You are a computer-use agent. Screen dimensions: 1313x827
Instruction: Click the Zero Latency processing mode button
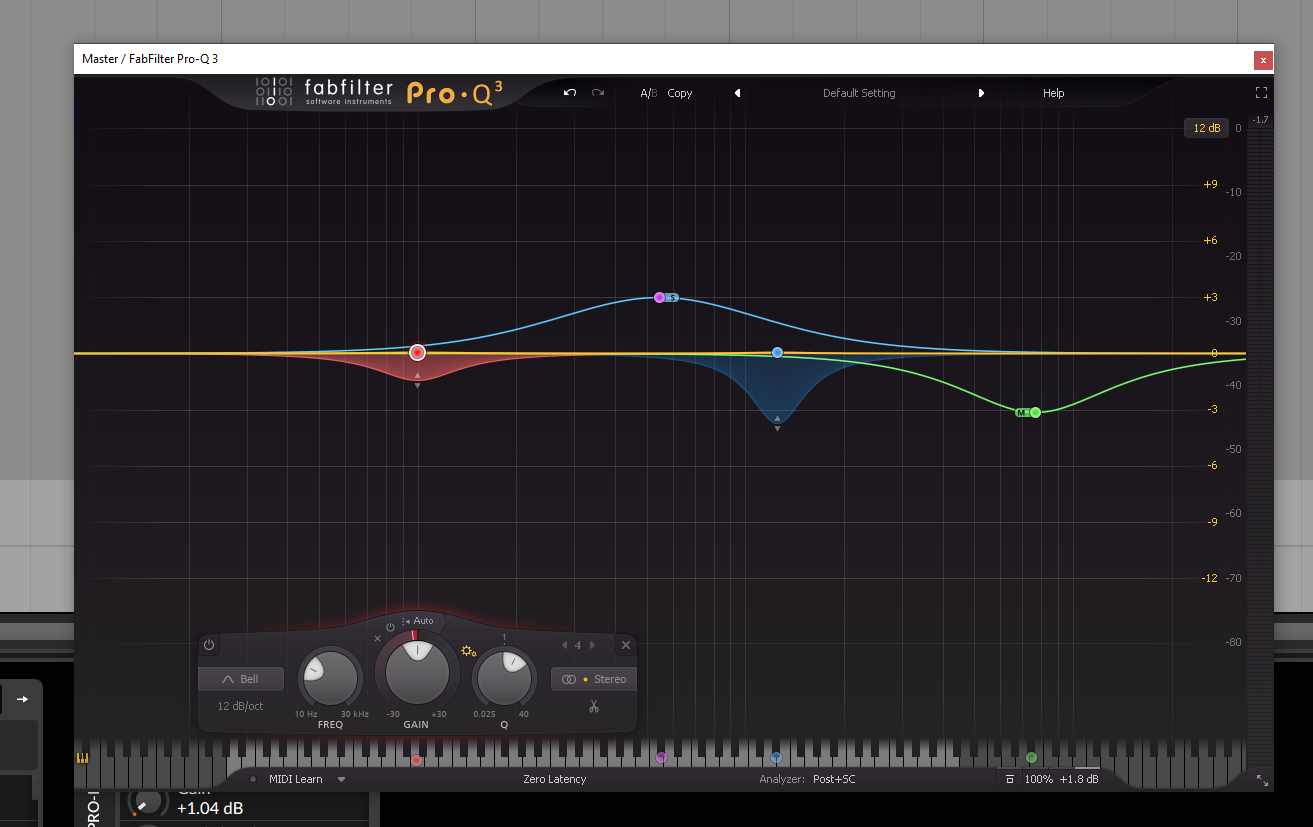click(x=554, y=779)
